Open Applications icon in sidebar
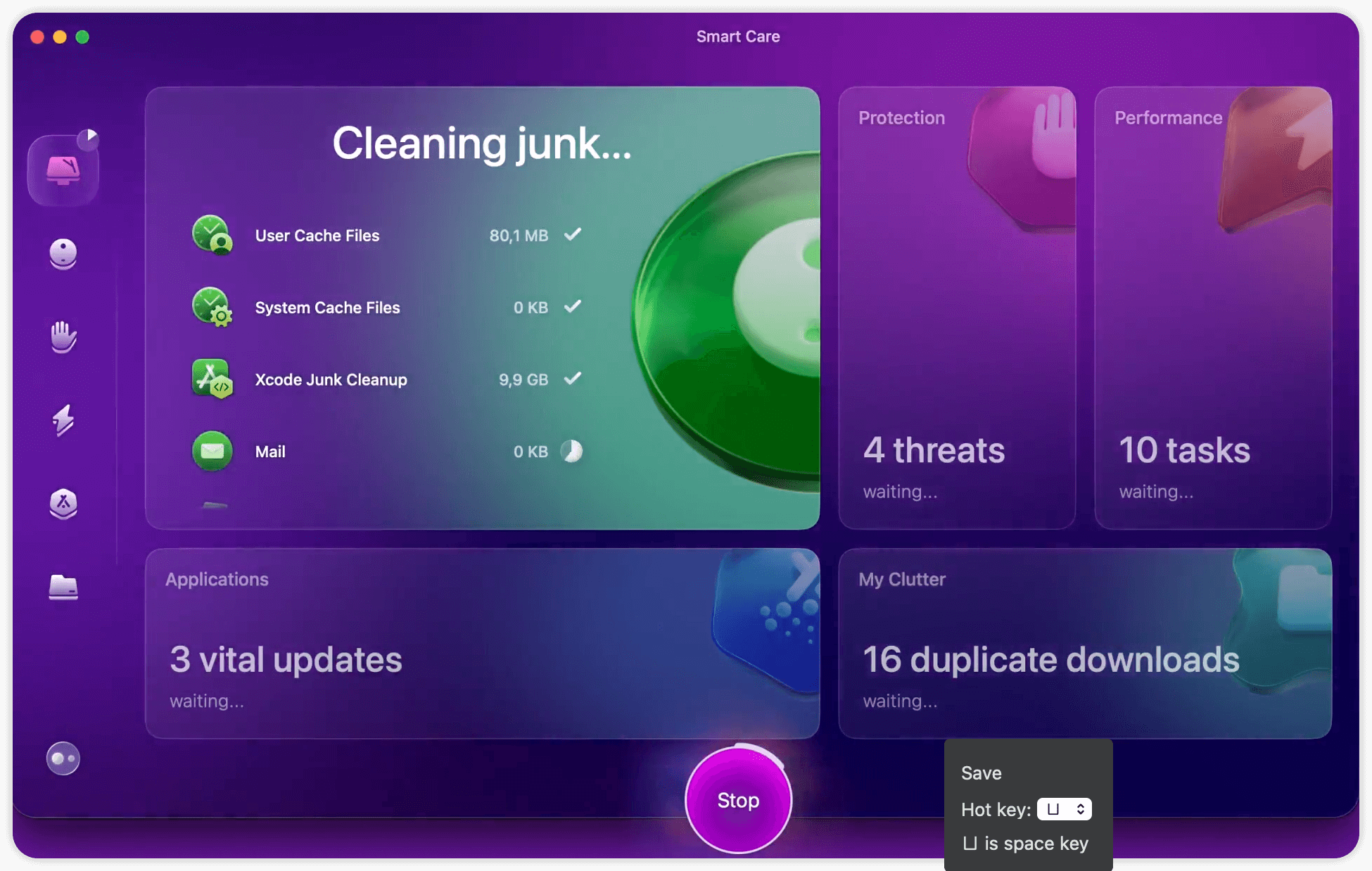 63,504
